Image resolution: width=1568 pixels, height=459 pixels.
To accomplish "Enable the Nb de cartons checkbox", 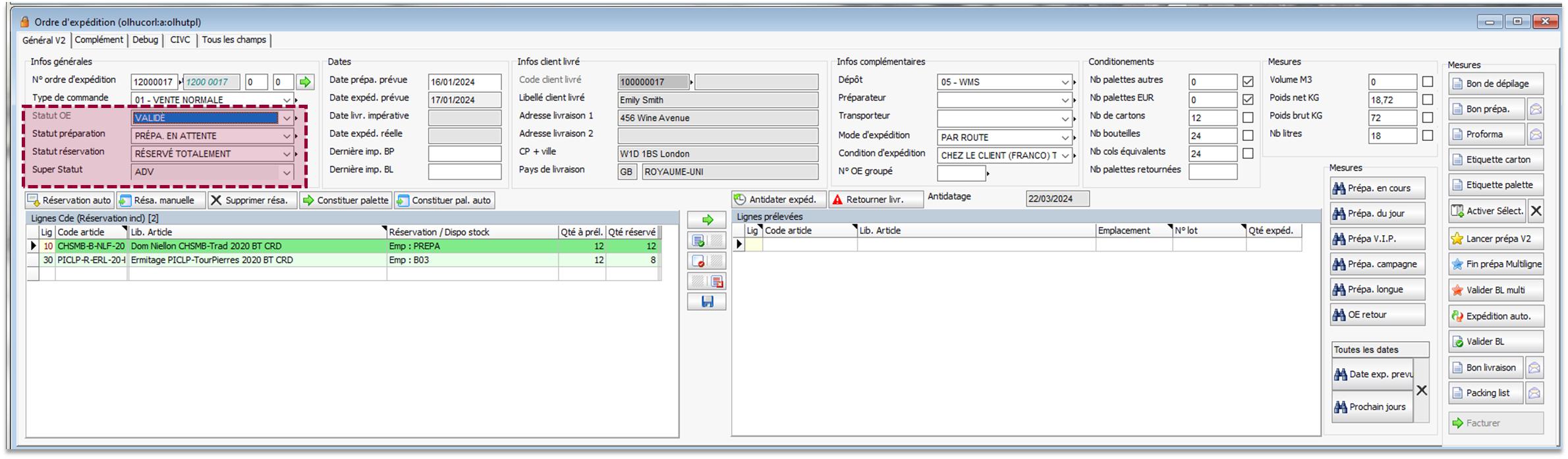I will coord(1248,118).
